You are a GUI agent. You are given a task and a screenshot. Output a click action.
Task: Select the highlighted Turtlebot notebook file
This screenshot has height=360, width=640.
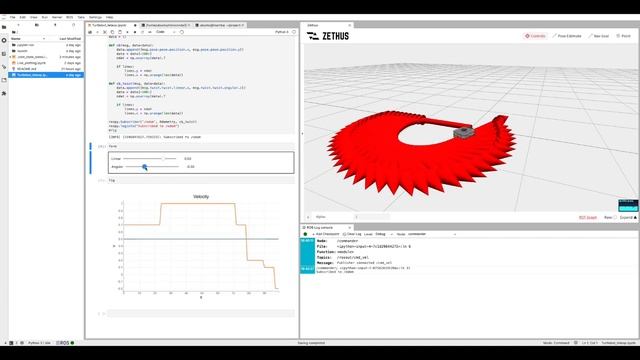[46, 75]
